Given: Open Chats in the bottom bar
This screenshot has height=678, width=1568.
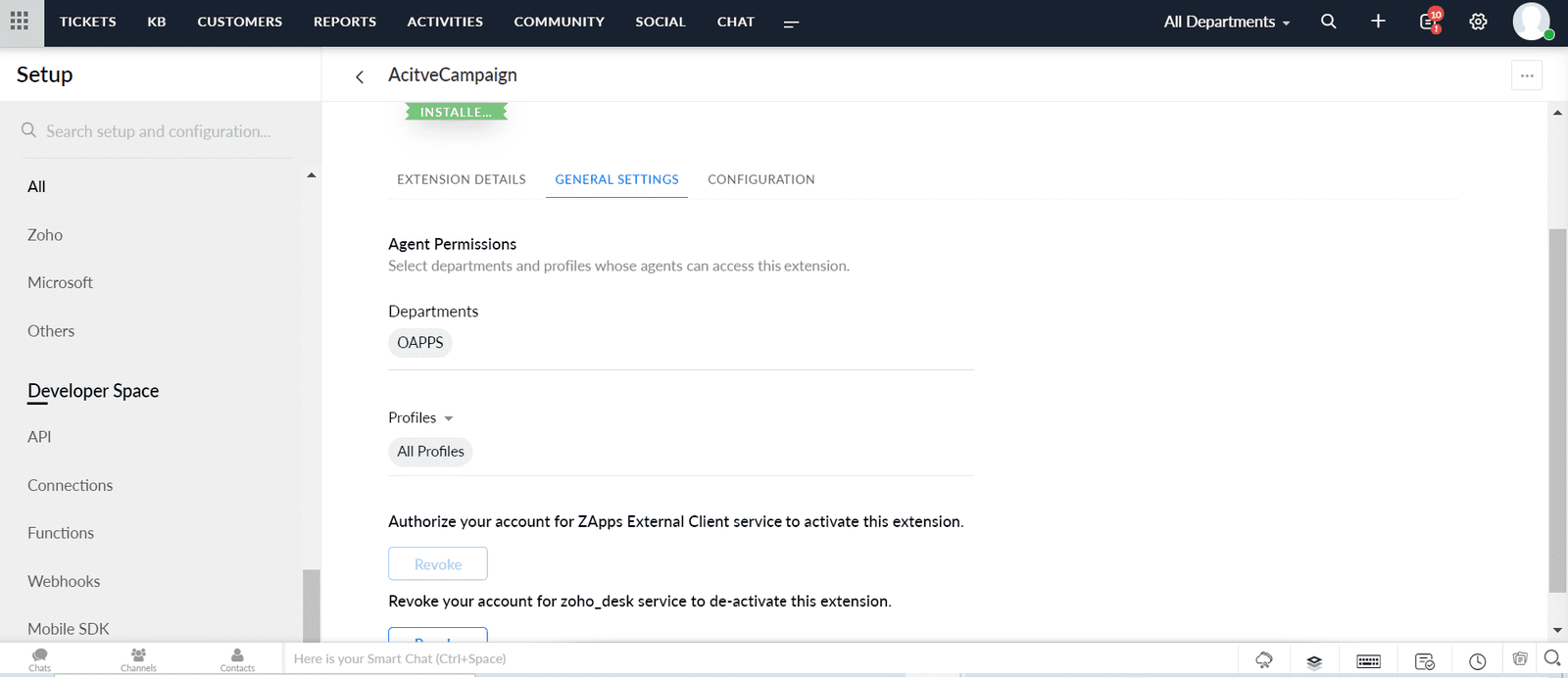Looking at the screenshot, I should [x=40, y=659].
